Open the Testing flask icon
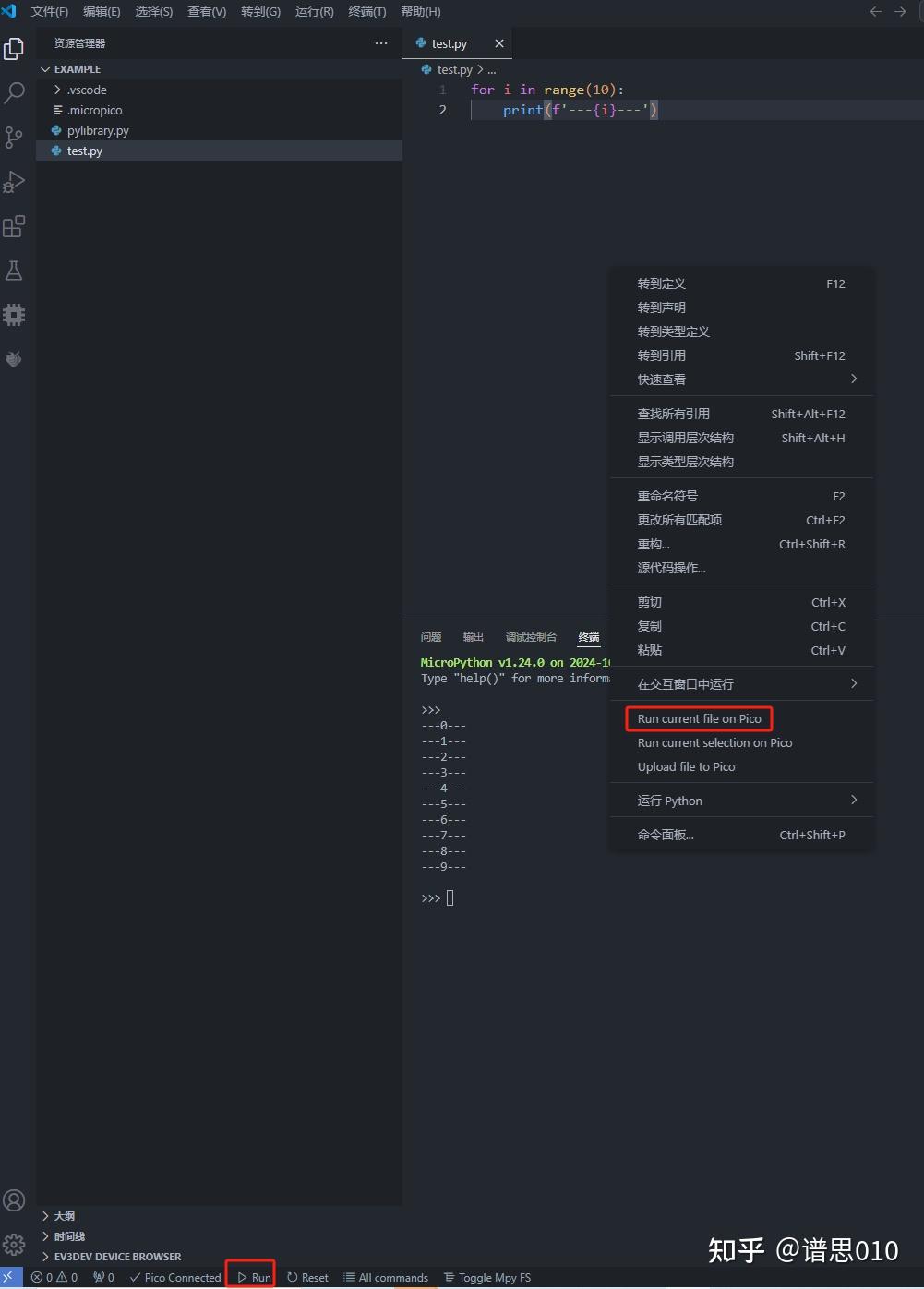 14,271
